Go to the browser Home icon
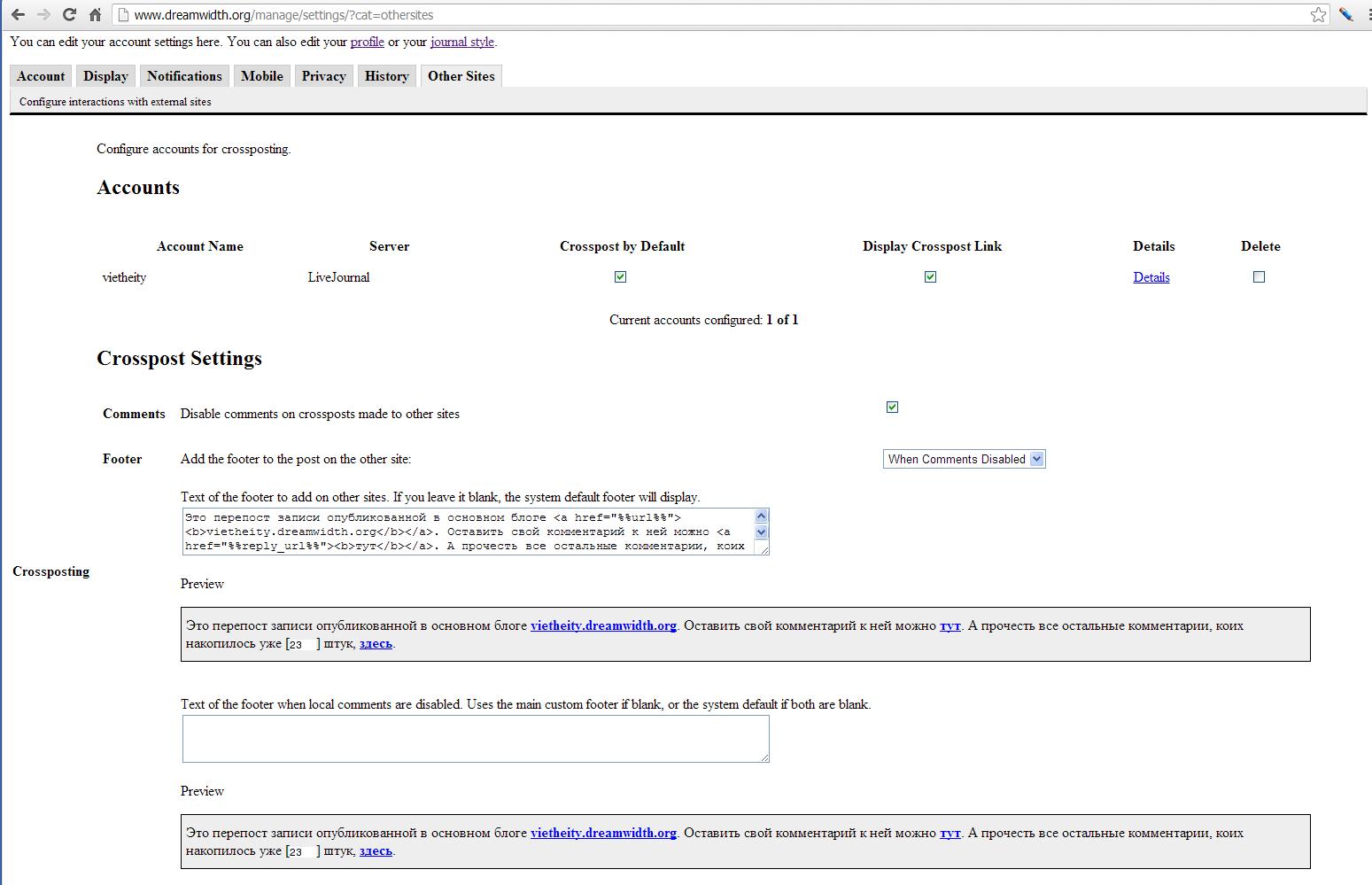 pos(95,15)
